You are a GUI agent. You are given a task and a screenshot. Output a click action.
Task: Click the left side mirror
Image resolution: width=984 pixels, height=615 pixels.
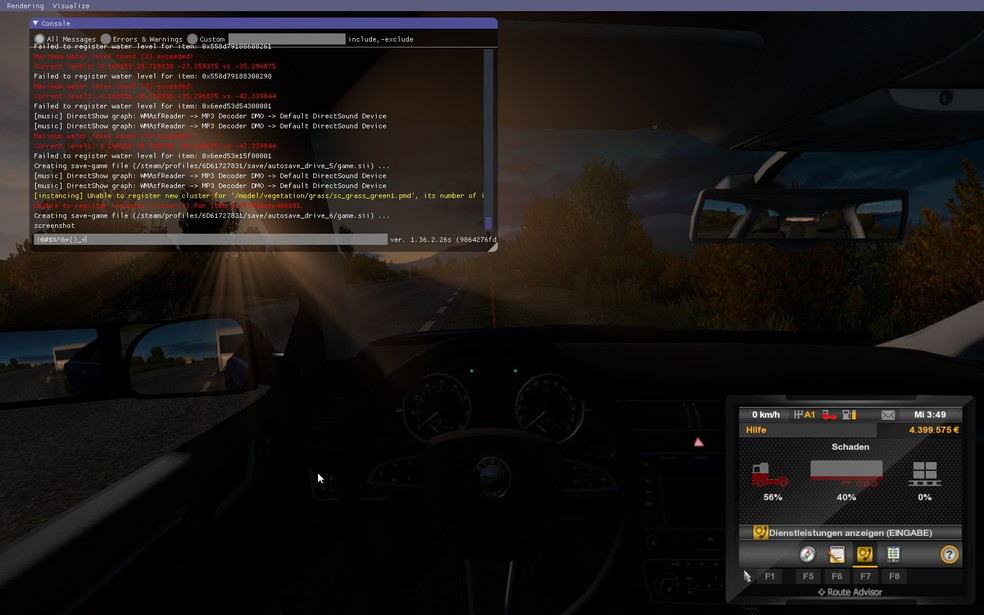point(188,356)
